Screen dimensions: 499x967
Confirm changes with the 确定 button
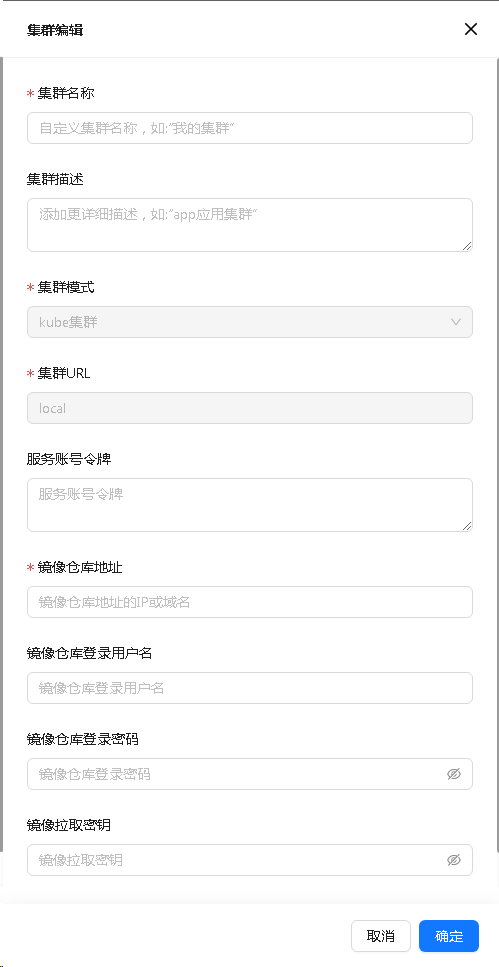click(449, 936)
